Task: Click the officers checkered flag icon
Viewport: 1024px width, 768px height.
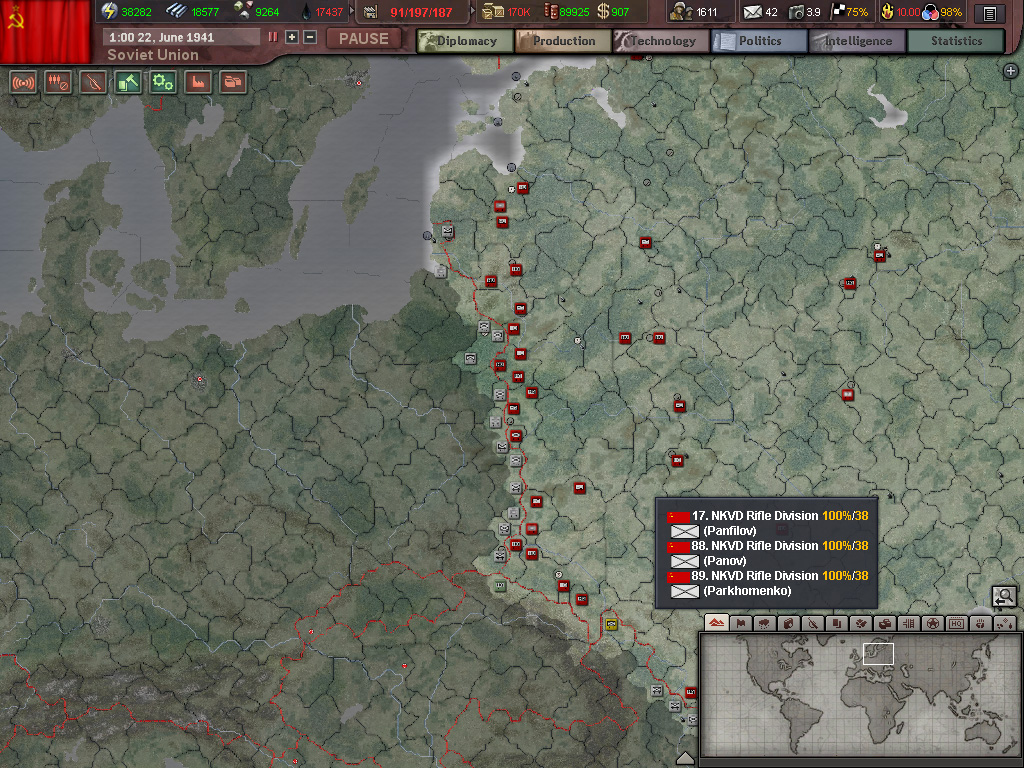Action: tap(837, 11)
